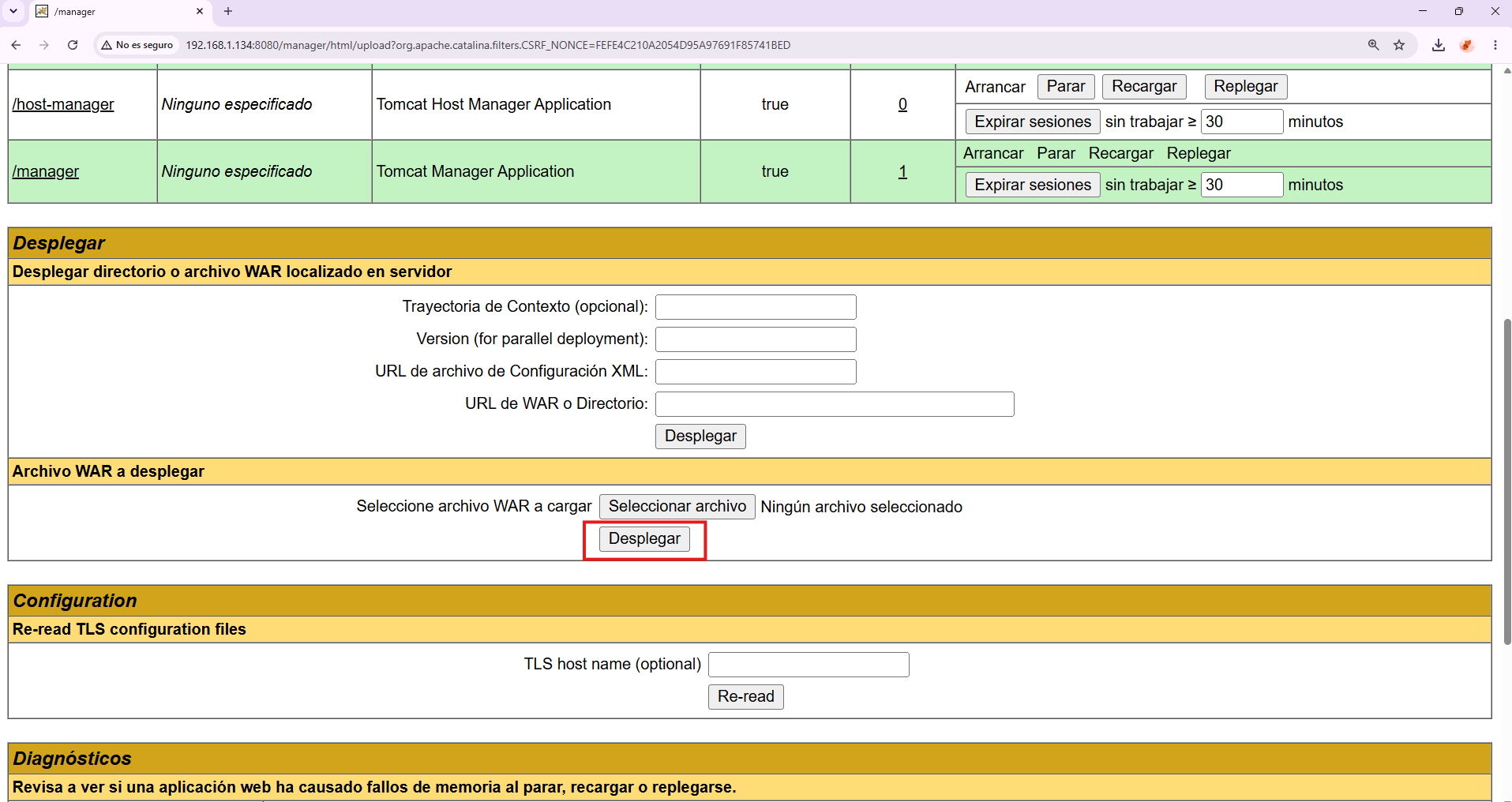Click Recargar button for host-manager
The image size is (1512, 802).
click(x=1144, y=86)
